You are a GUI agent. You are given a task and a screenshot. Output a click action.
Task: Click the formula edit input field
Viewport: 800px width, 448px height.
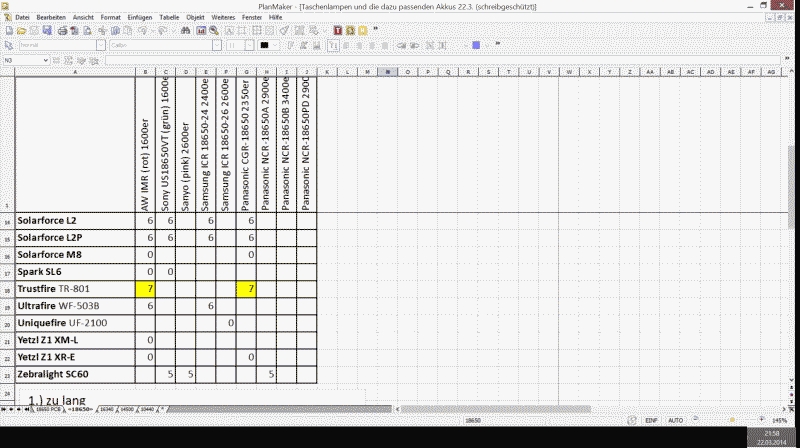pos(443,60)
